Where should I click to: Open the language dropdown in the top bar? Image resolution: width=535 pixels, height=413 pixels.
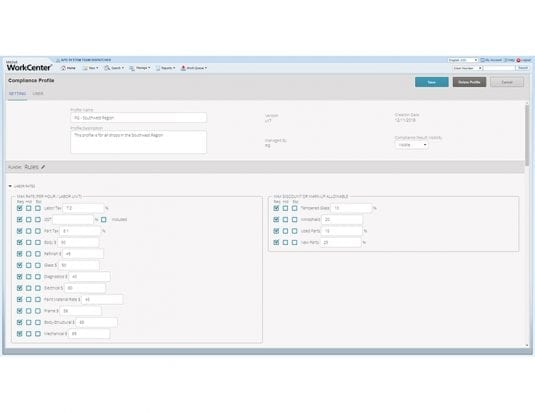click(463, 60)
